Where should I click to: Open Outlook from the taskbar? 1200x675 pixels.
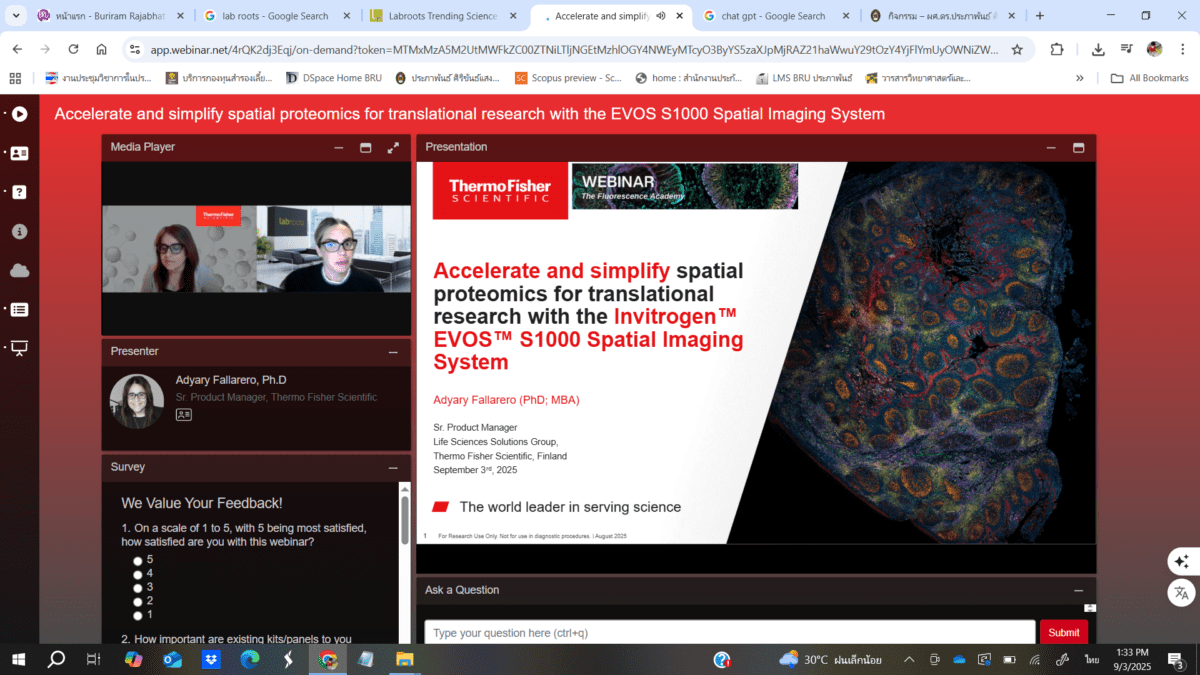[x=172, y=659]
